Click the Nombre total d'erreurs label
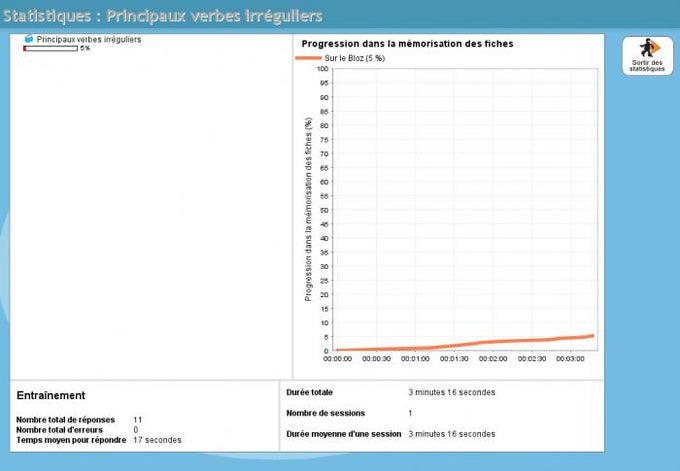680x471 pixels. [x=59, y=430]
